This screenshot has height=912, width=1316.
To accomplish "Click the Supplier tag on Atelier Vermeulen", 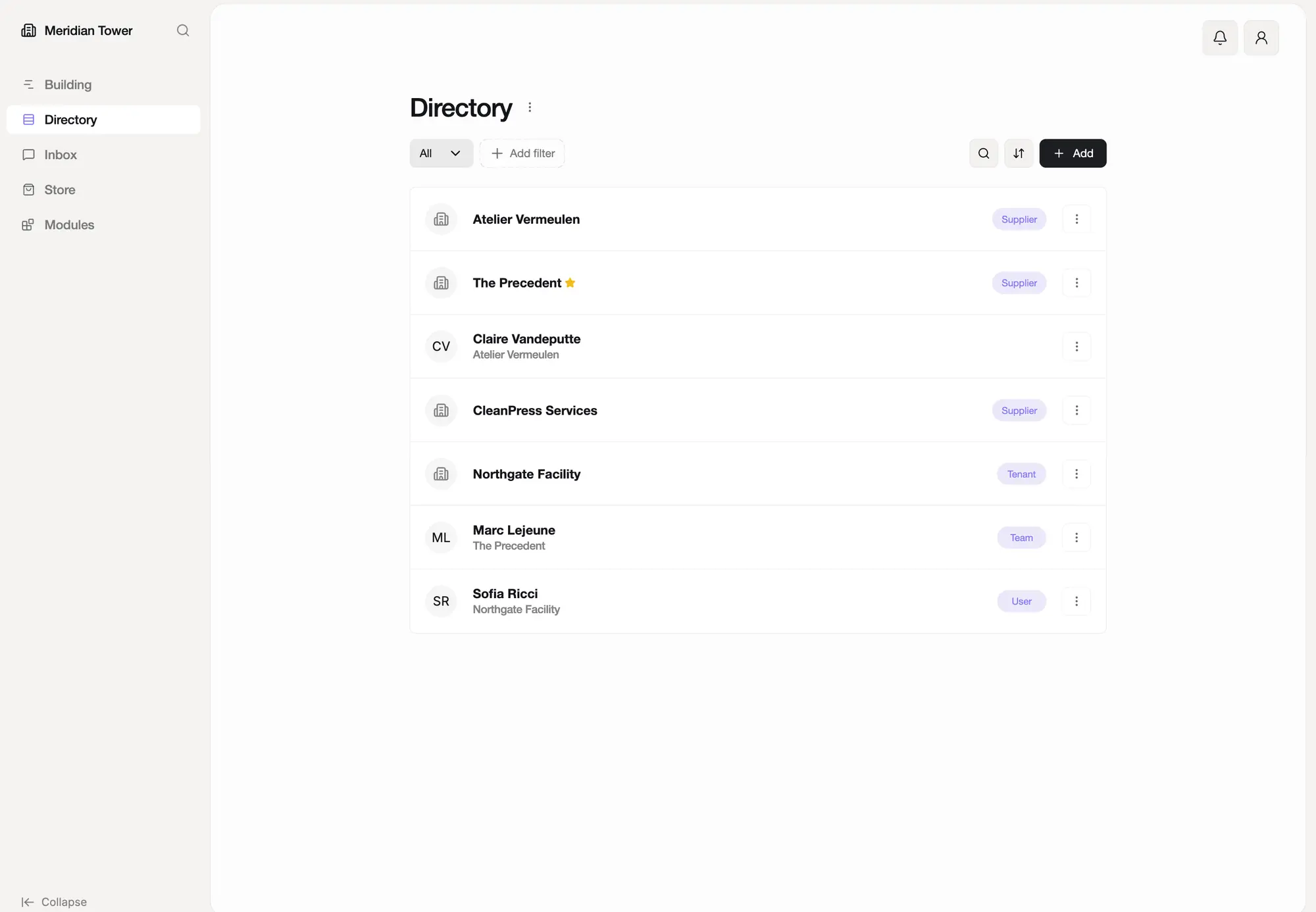I will coord(1019,219).
